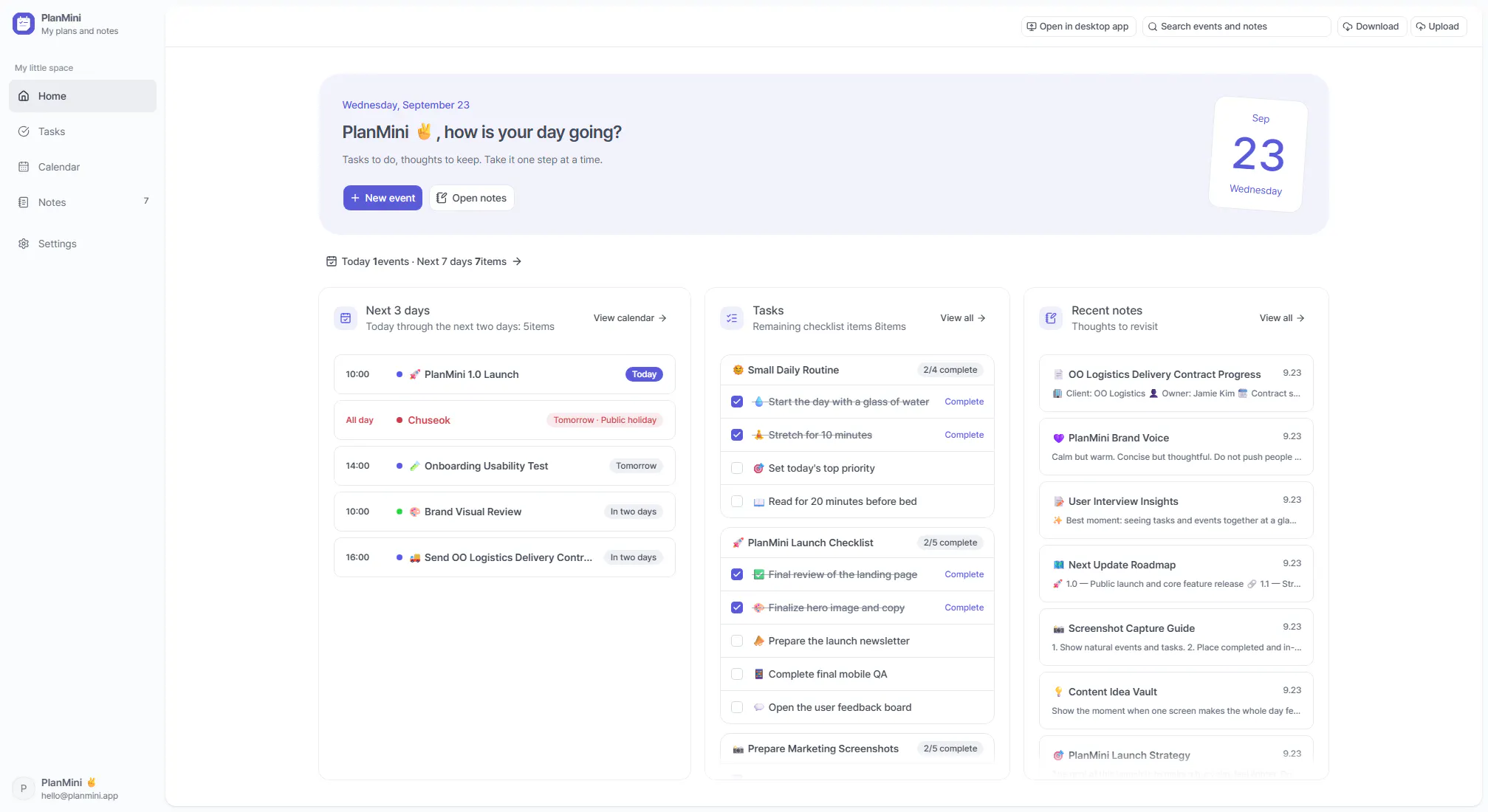Open the Brand Visual Review event
Viewport: 1488px width, 812px height.
click(x=504, y=512)
